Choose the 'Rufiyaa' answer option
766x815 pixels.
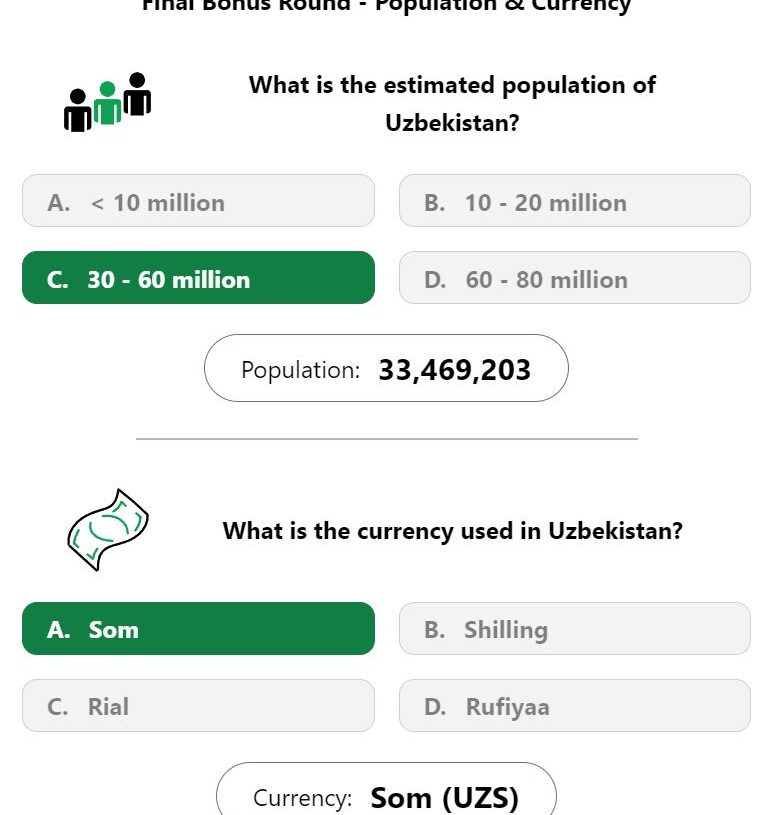coord(574,706)
